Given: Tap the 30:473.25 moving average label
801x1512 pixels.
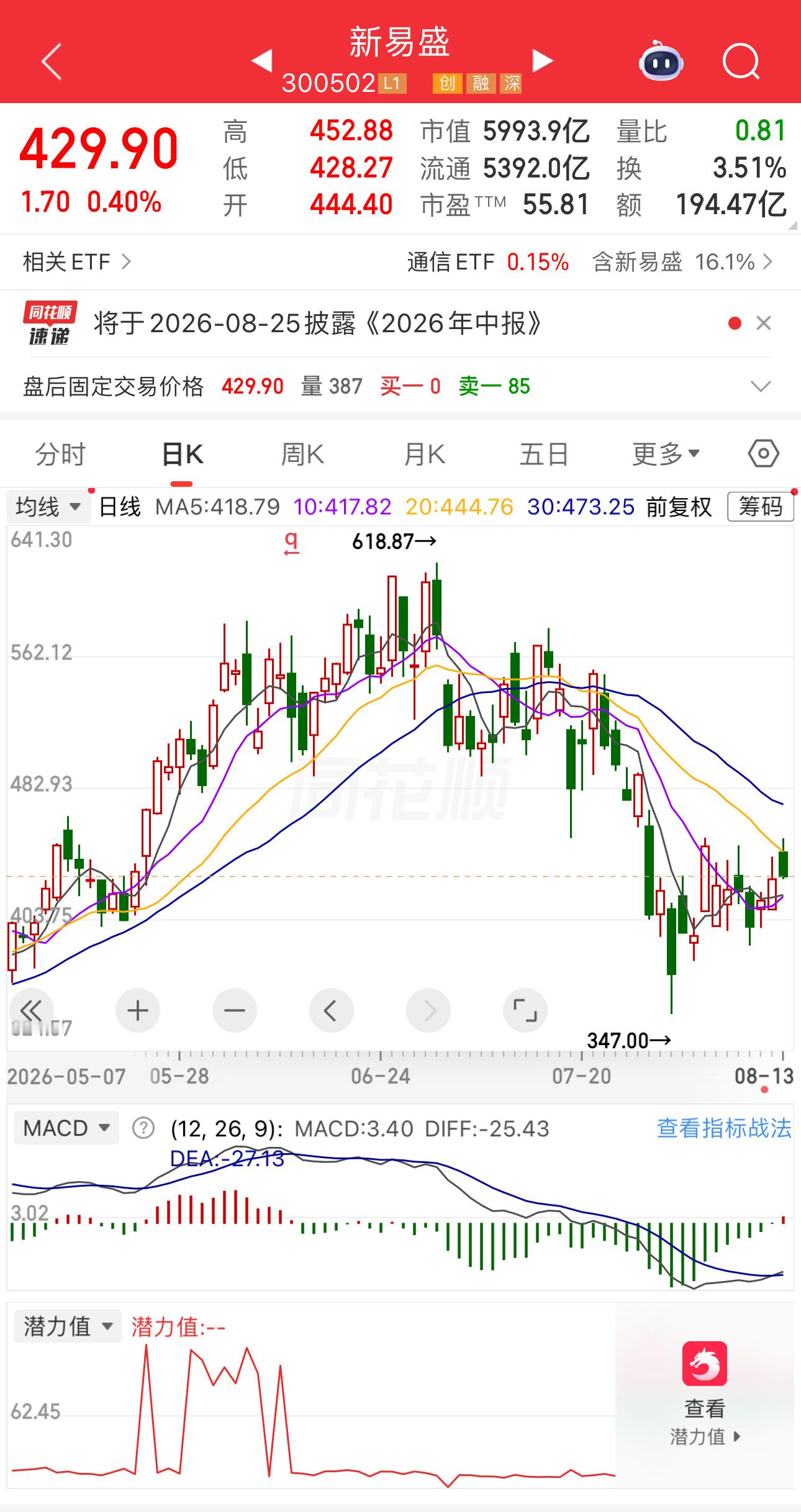Looking at the screenshot, I should [581, 507].
